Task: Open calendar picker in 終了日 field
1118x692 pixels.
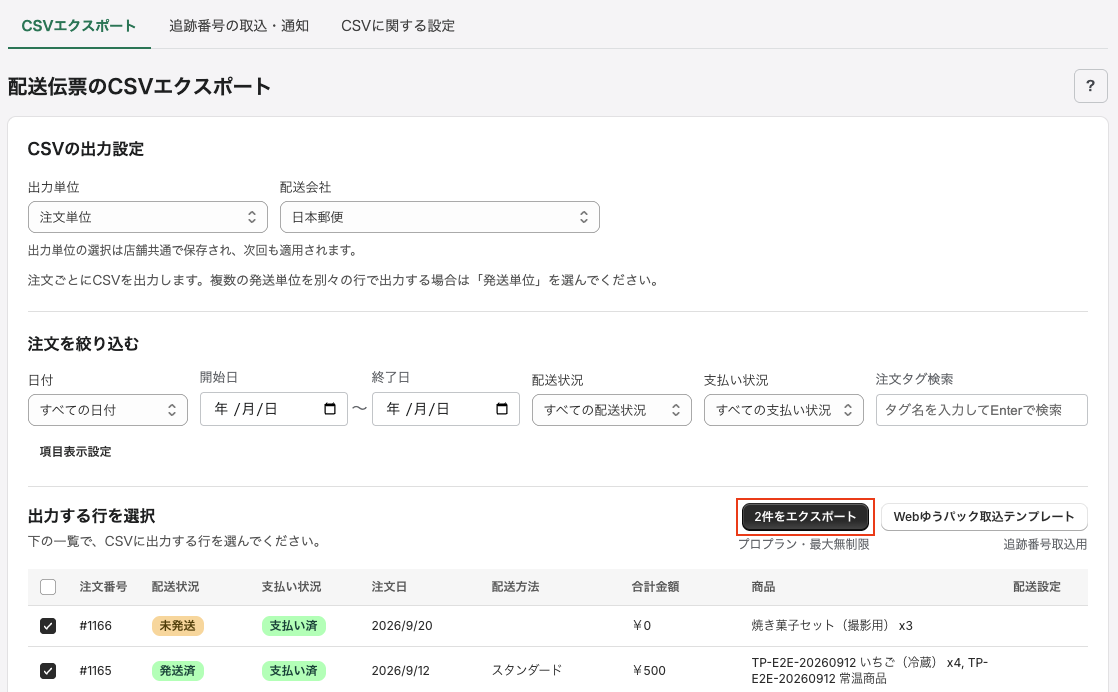Action: [x=502, y=409]
